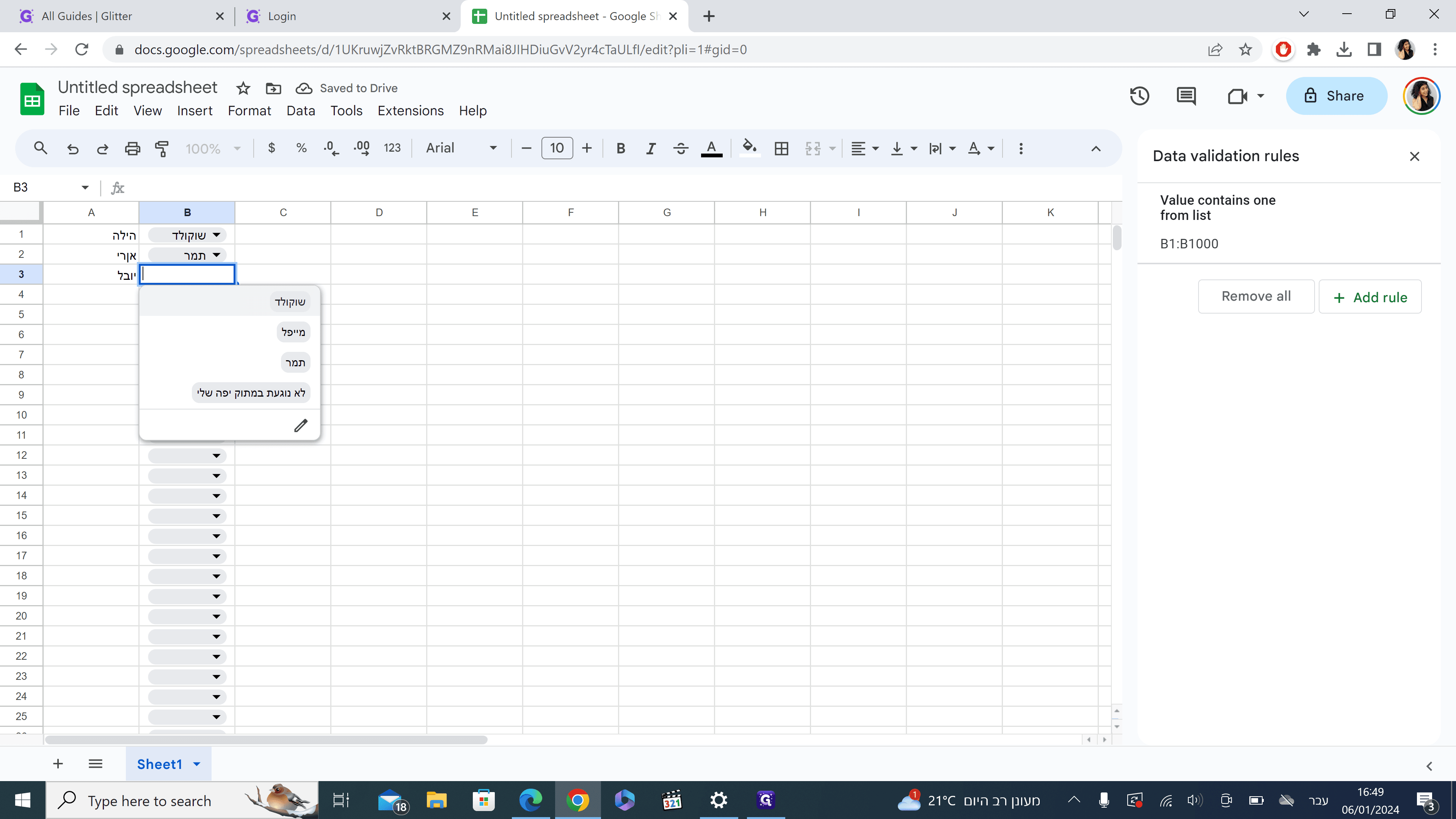Click the font size 10 field
Screen dimensions: 1456x819
pos(557,148)
